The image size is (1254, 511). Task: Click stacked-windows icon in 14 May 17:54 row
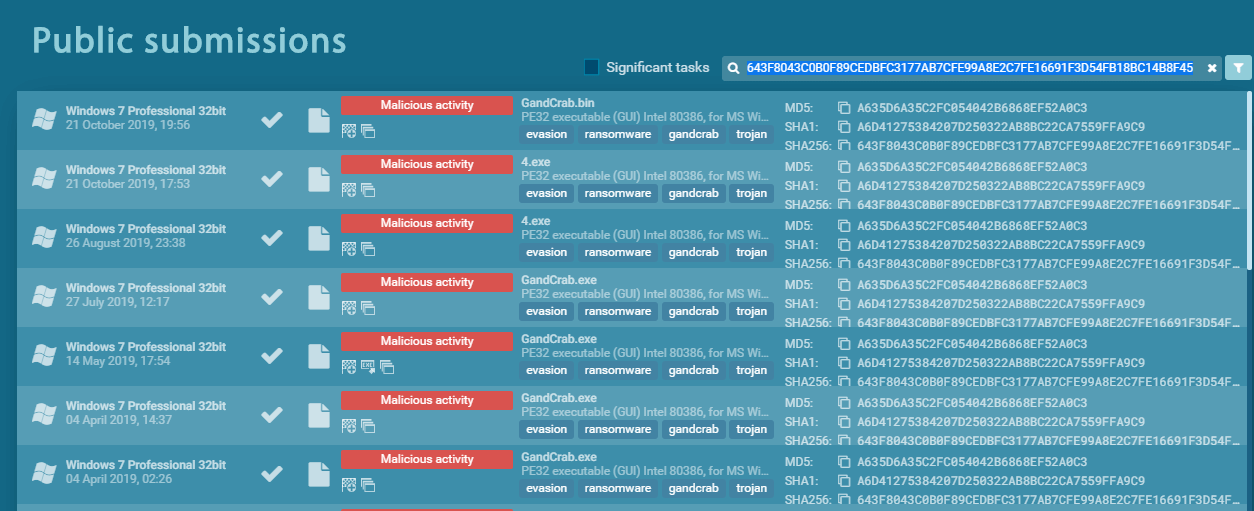pyautogui.click(x=387, y=367)
